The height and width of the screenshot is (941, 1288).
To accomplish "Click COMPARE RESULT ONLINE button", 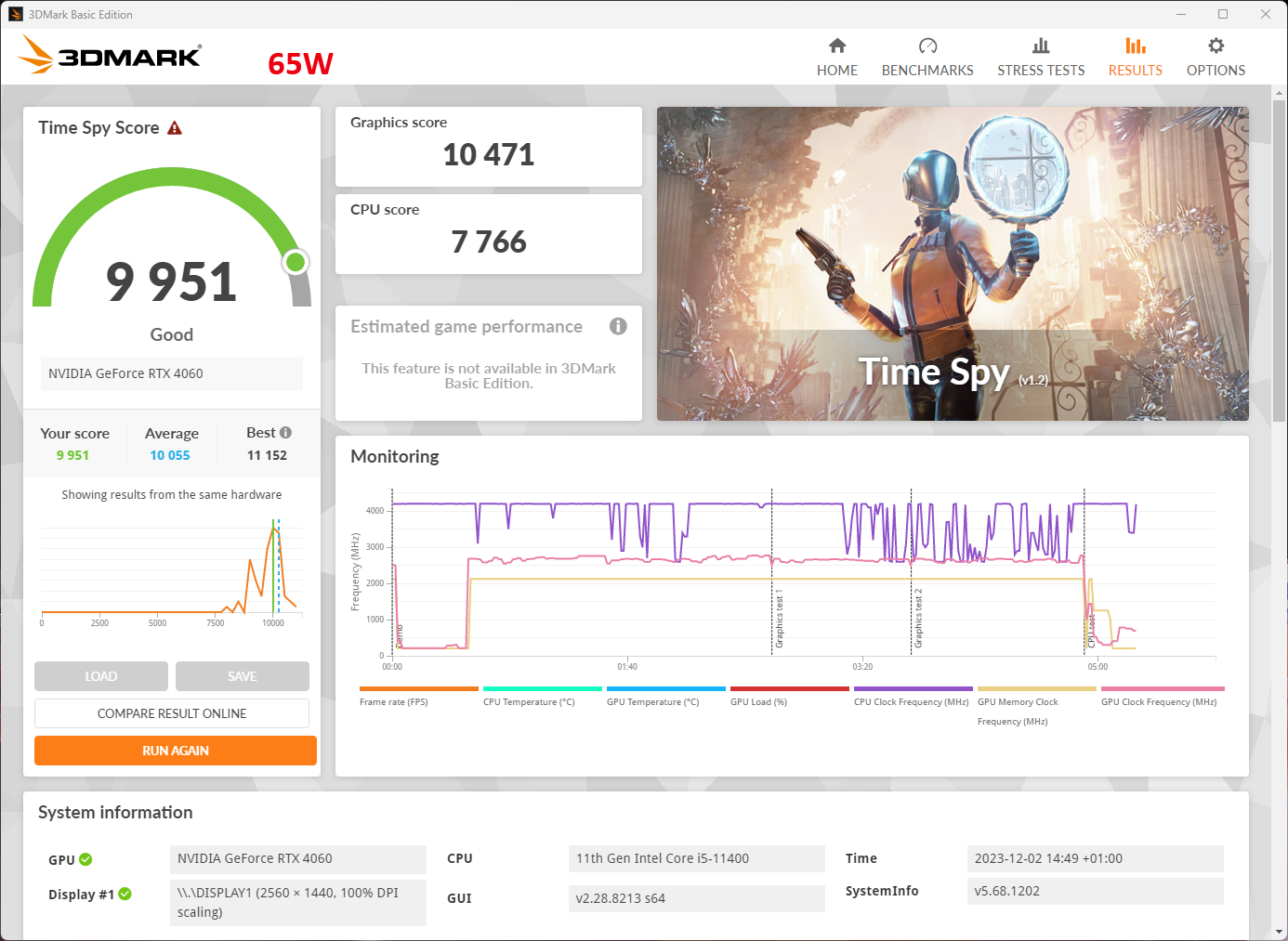I will coord(172,713).
